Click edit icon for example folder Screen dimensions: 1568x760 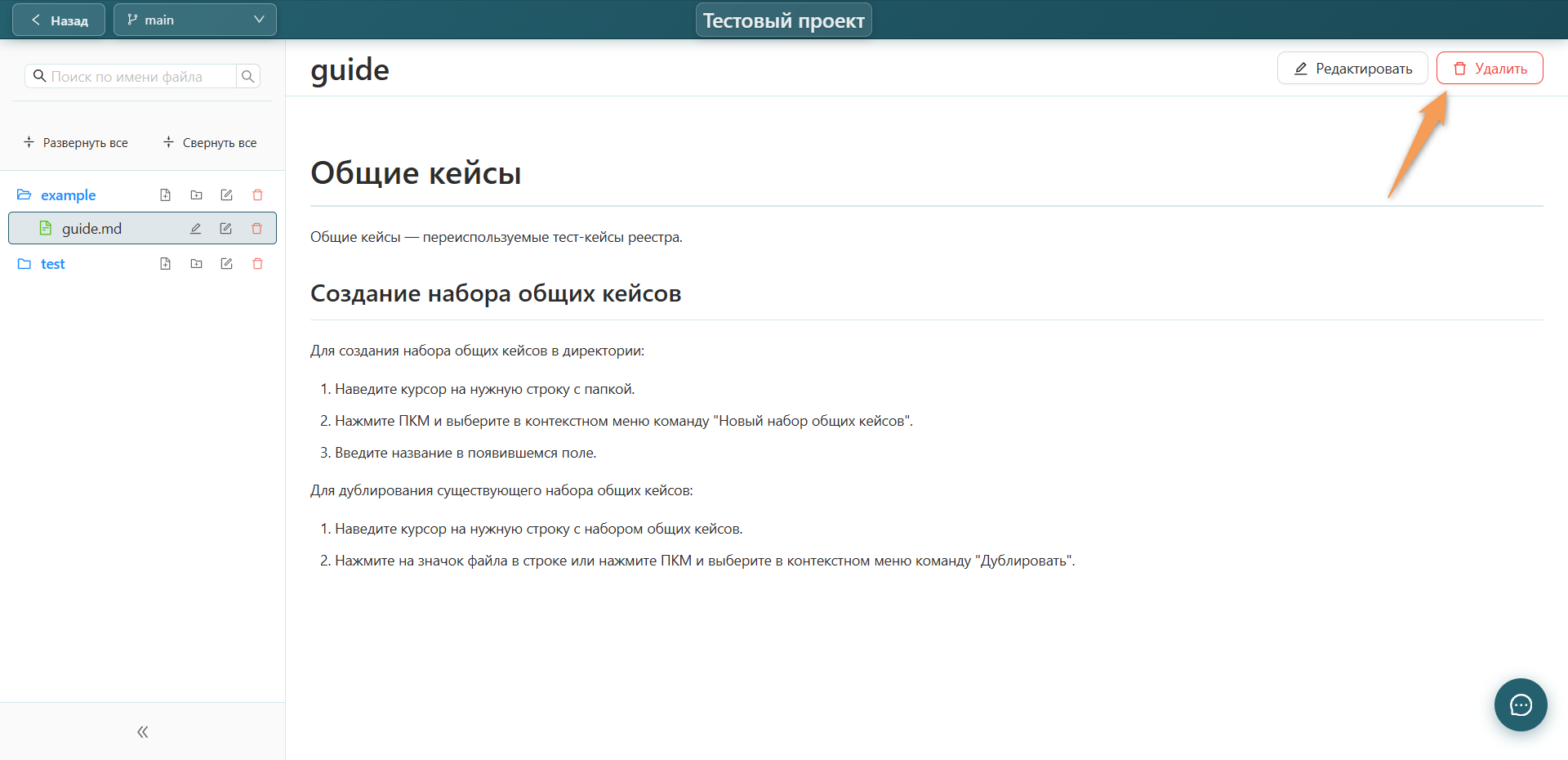(226, 195)
